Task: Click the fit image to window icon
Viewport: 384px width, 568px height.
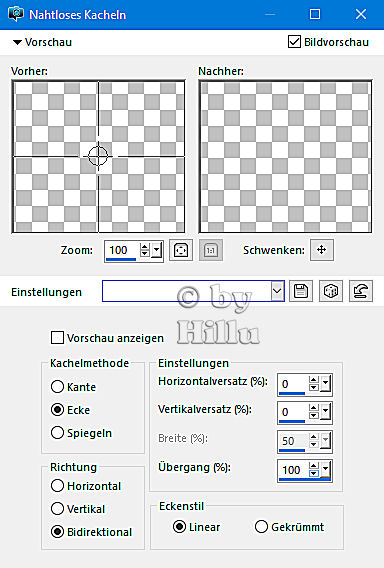Action: coord(181,250)
